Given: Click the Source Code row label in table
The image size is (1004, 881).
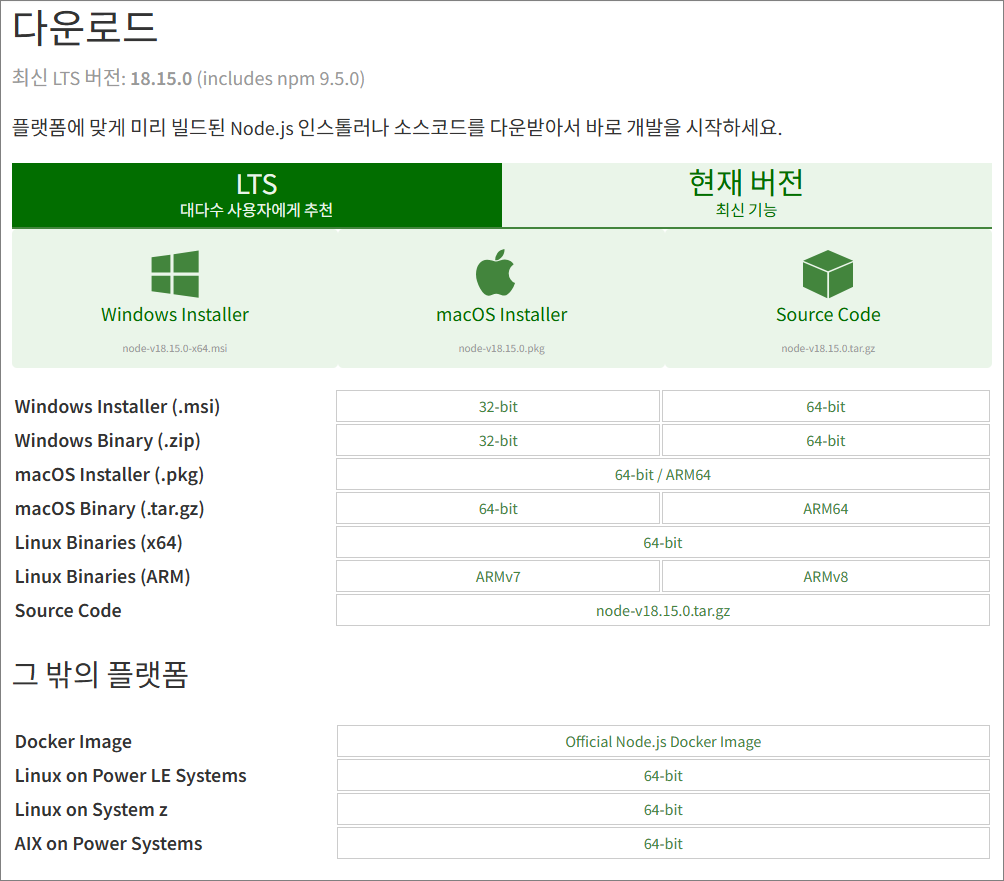Looking at the screenshot, I should coord(68,610).
